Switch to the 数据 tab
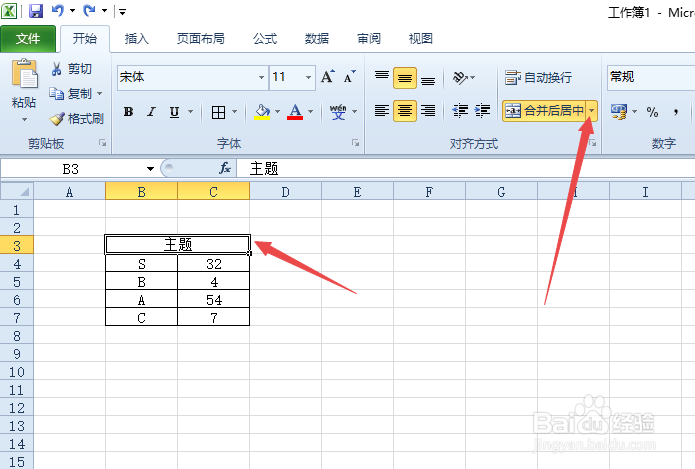The image size is (695, 469). coord(316,39)
